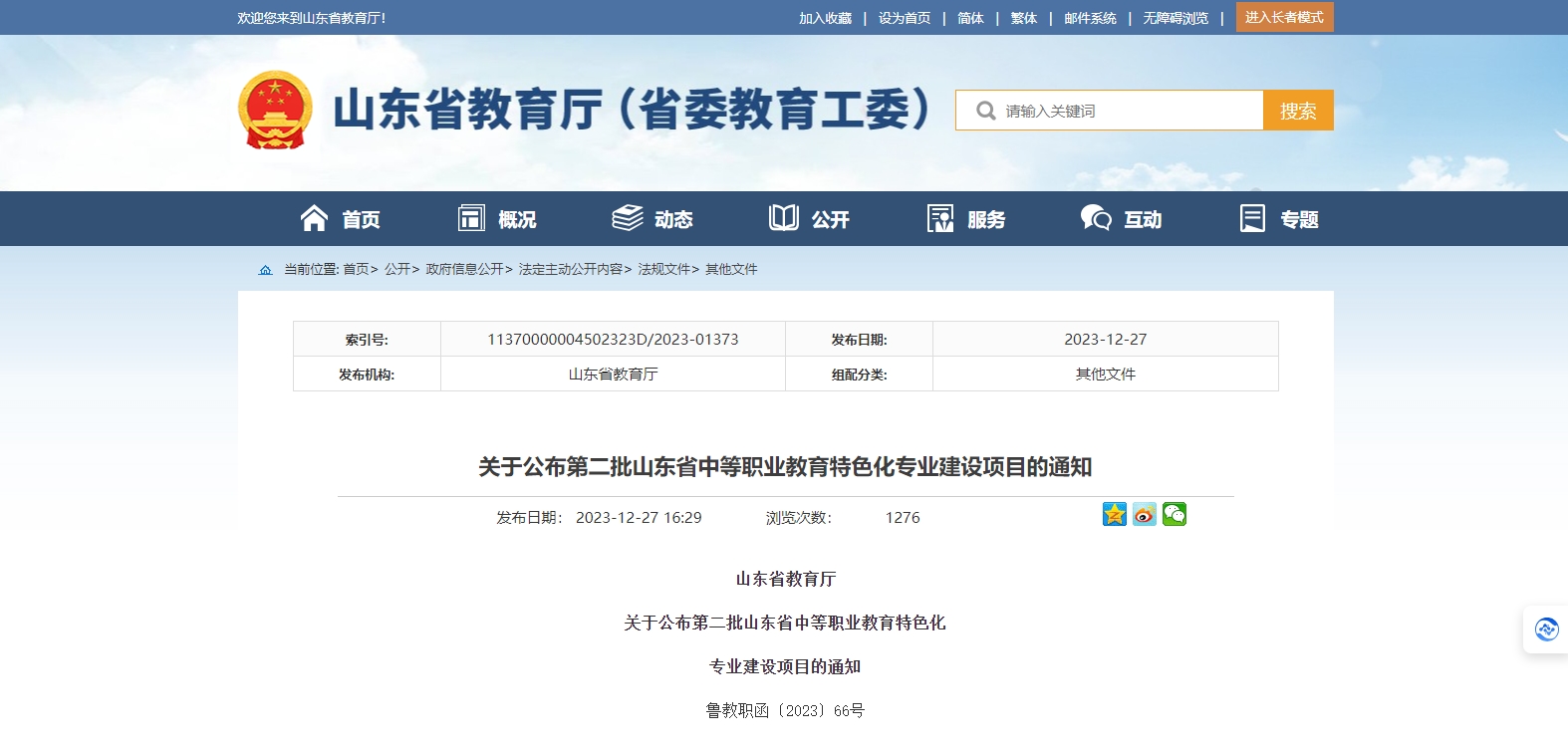Open 概况 overview navigation item

(497, 219)
